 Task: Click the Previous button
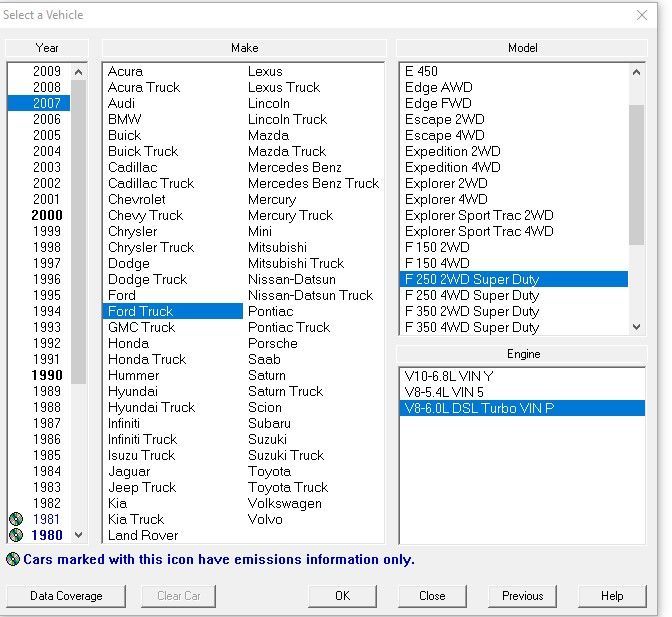point(522,596)
